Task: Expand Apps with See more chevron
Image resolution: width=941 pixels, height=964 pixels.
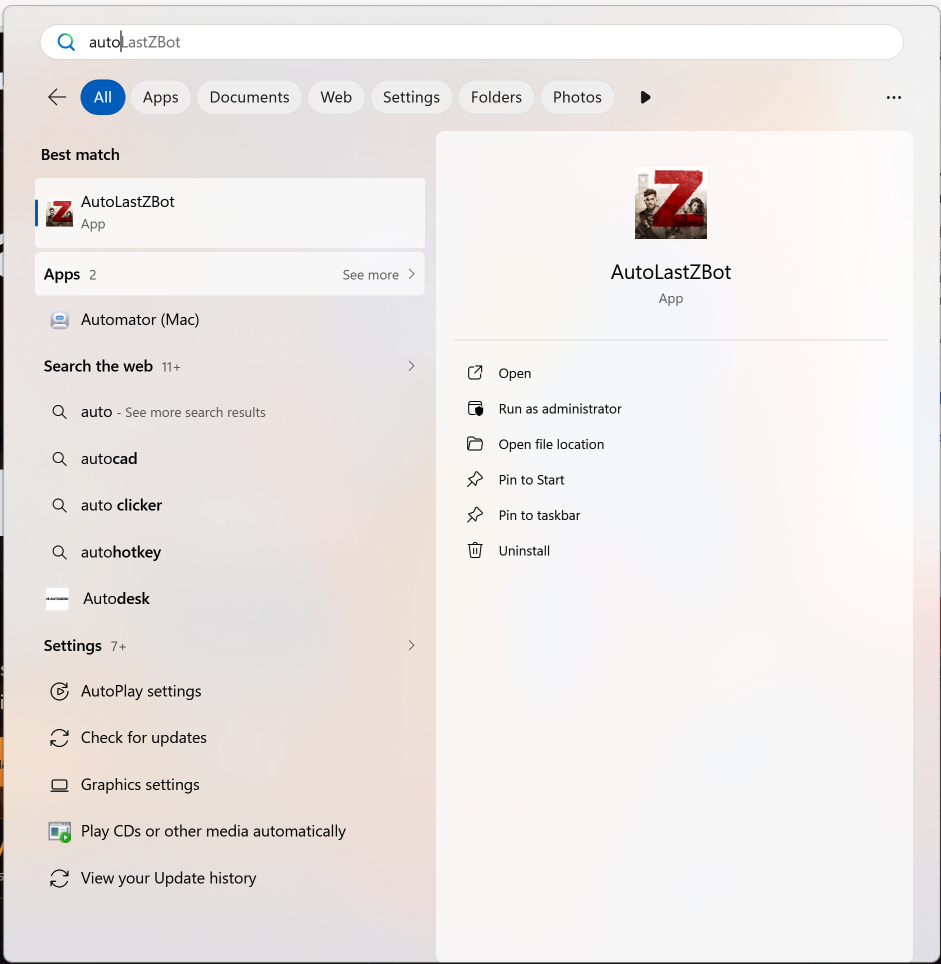Action: click(x=411, y=274)
